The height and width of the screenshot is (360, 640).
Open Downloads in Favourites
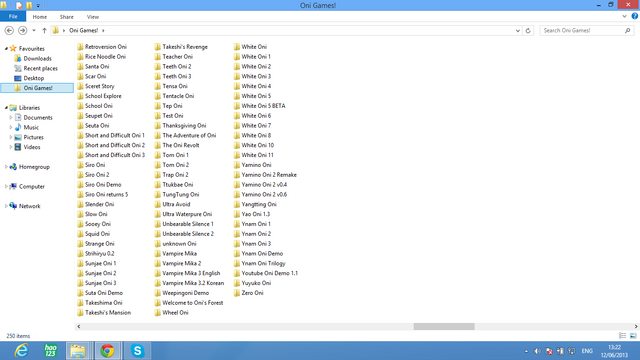pyautogui.click(x=38, y=58)
